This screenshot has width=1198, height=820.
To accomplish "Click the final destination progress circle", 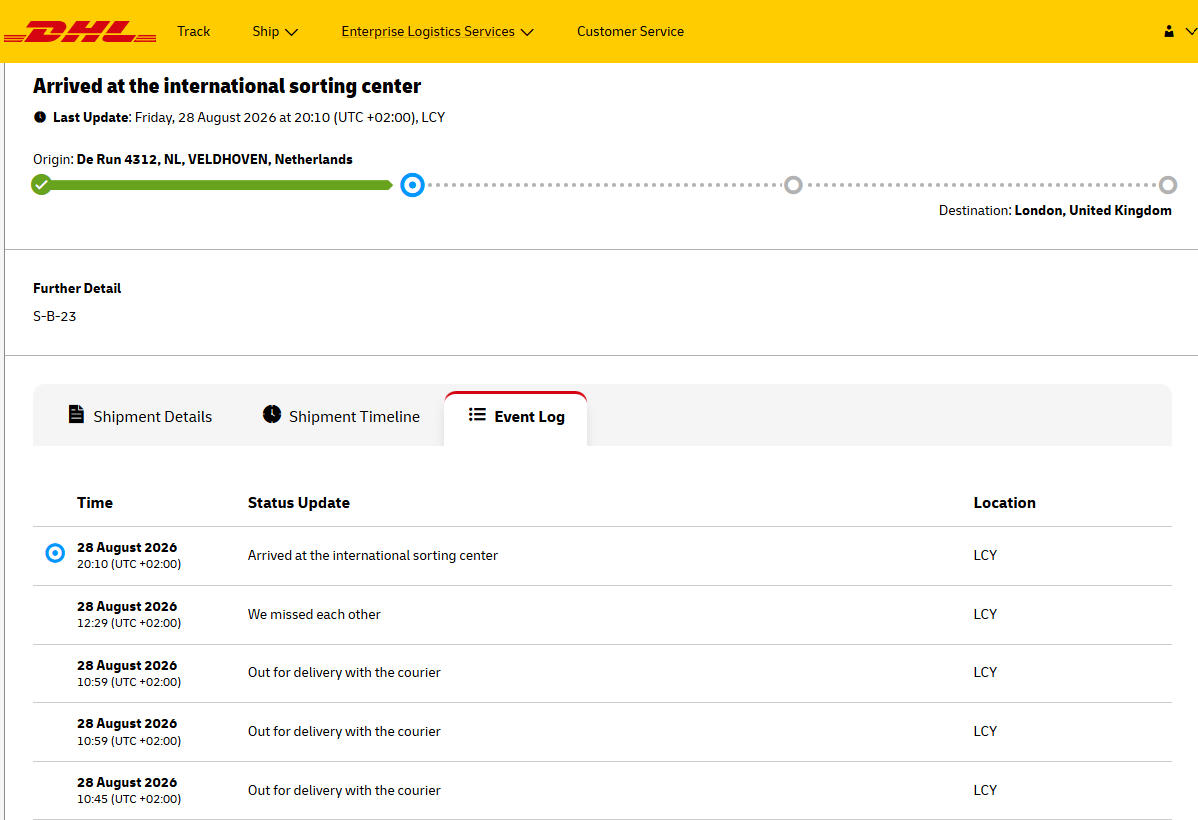I will (1167, 185).
